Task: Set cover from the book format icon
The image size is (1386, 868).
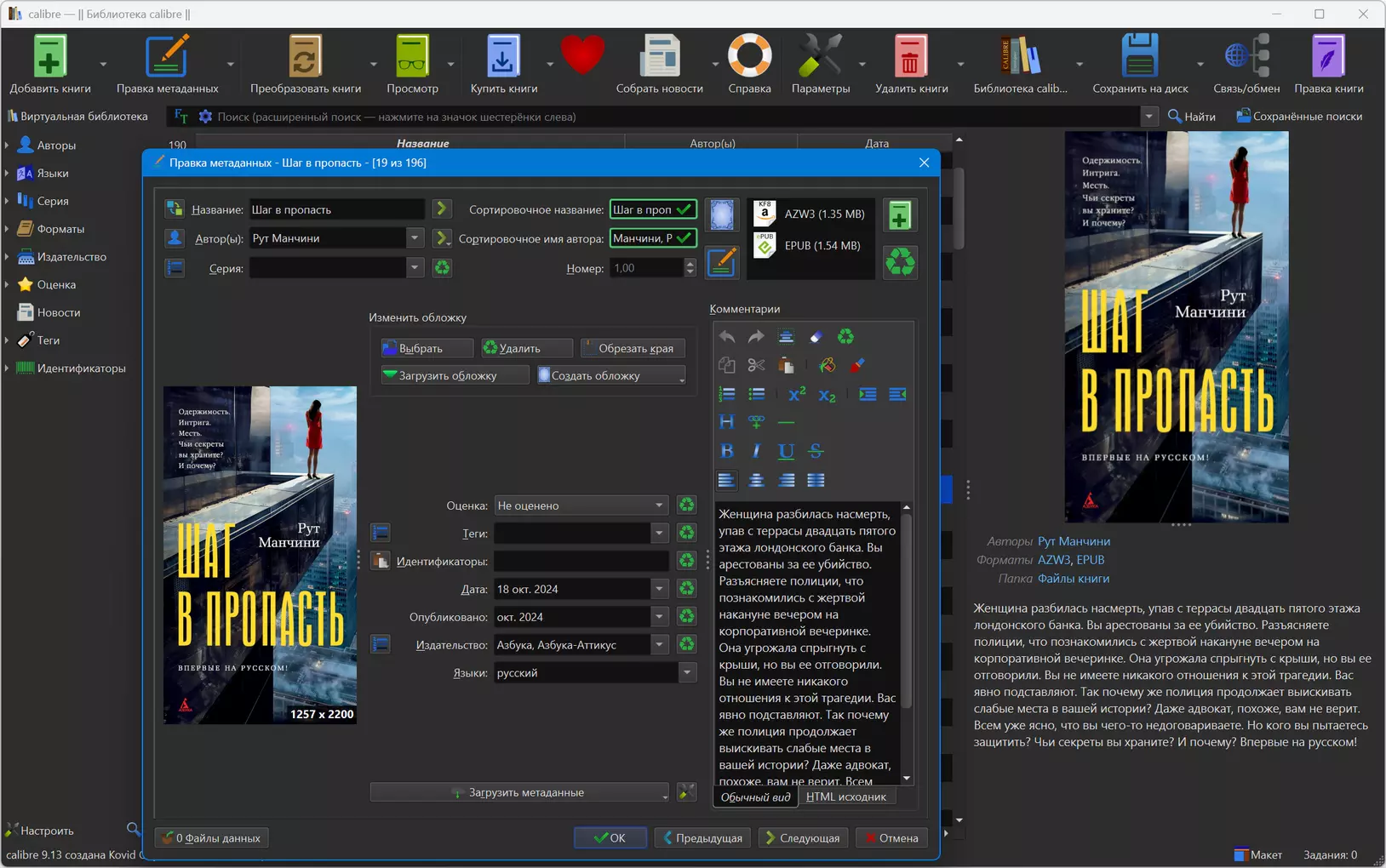Action: coord(721,215)
